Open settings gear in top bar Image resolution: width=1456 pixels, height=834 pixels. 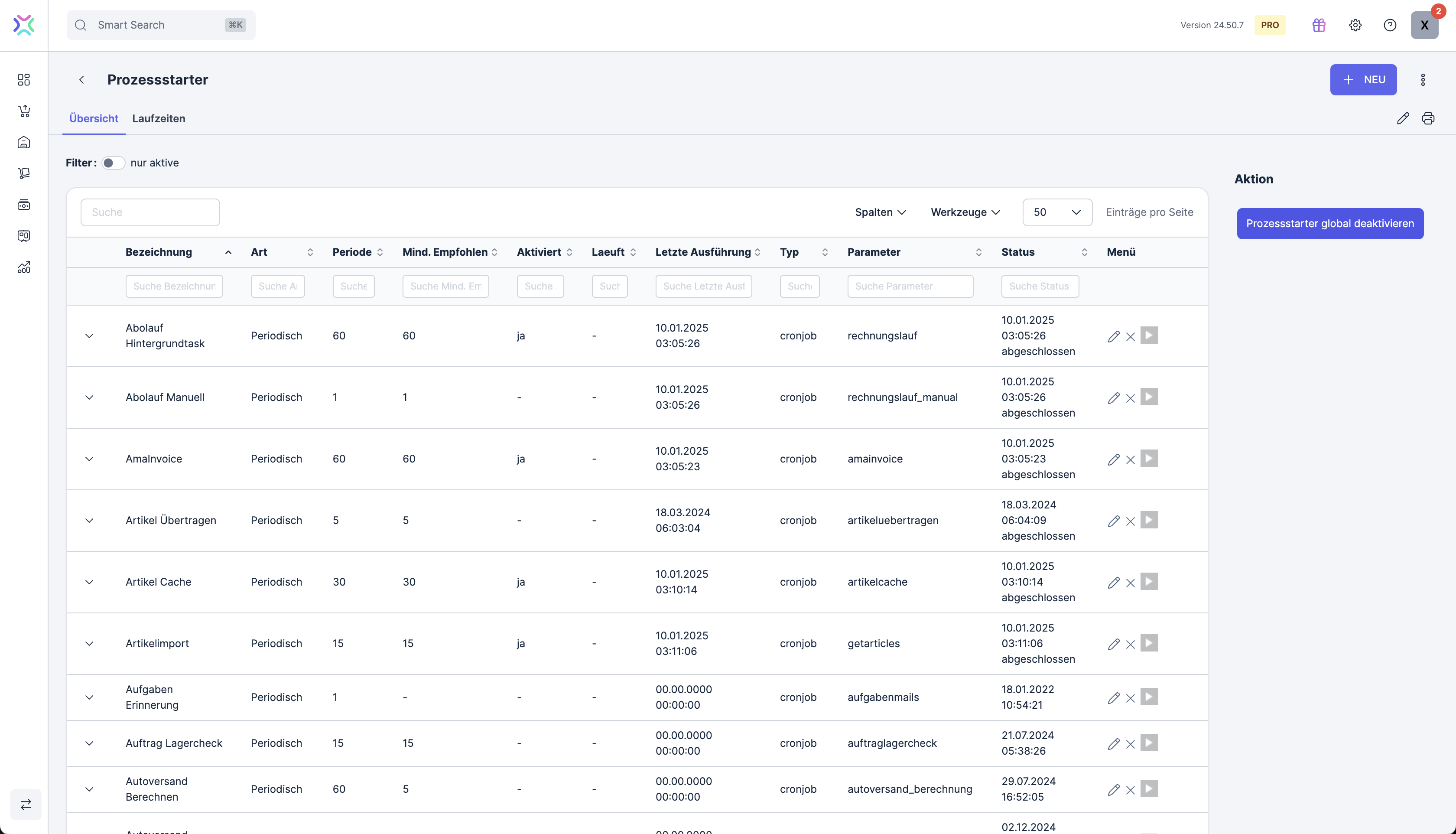(1355, 25)
